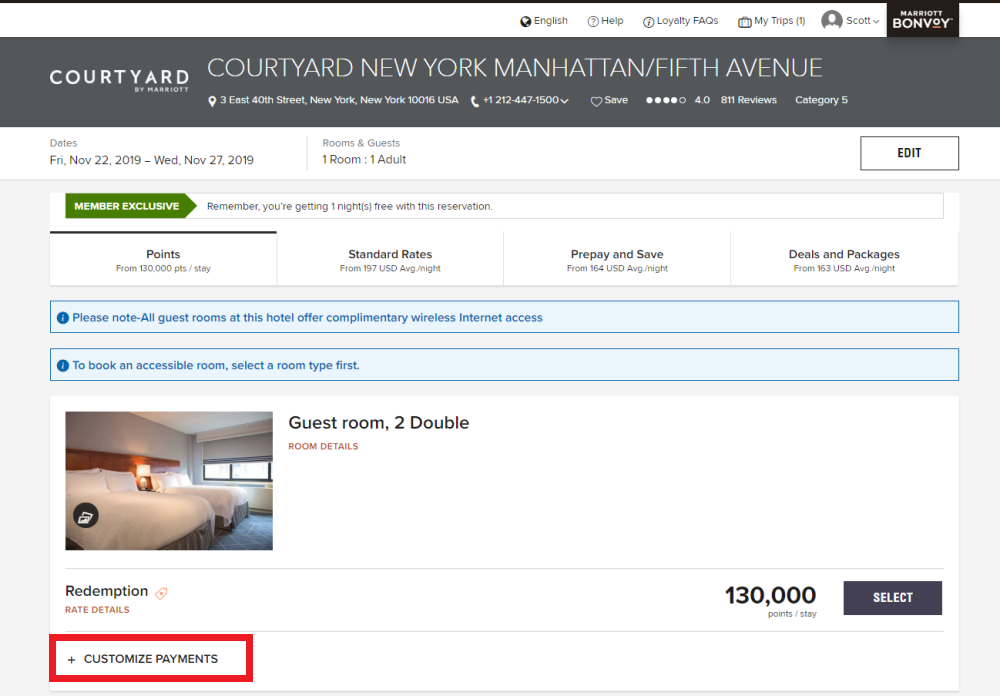This screenshot has height=696, width=1000.
Task: Click the Save hotel link
Action: [x=616, y=100]
